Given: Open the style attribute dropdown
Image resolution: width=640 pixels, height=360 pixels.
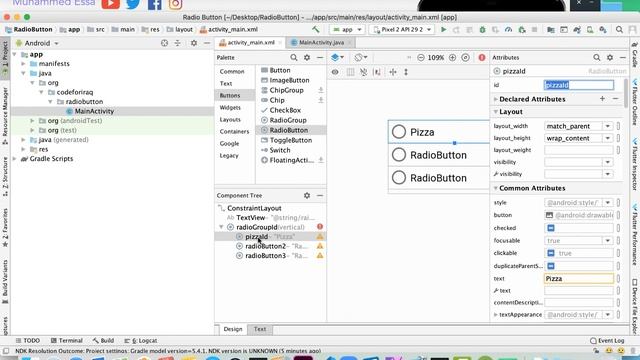Looking at the screenshot, I should pyautogui.click(x=608, y=202).
